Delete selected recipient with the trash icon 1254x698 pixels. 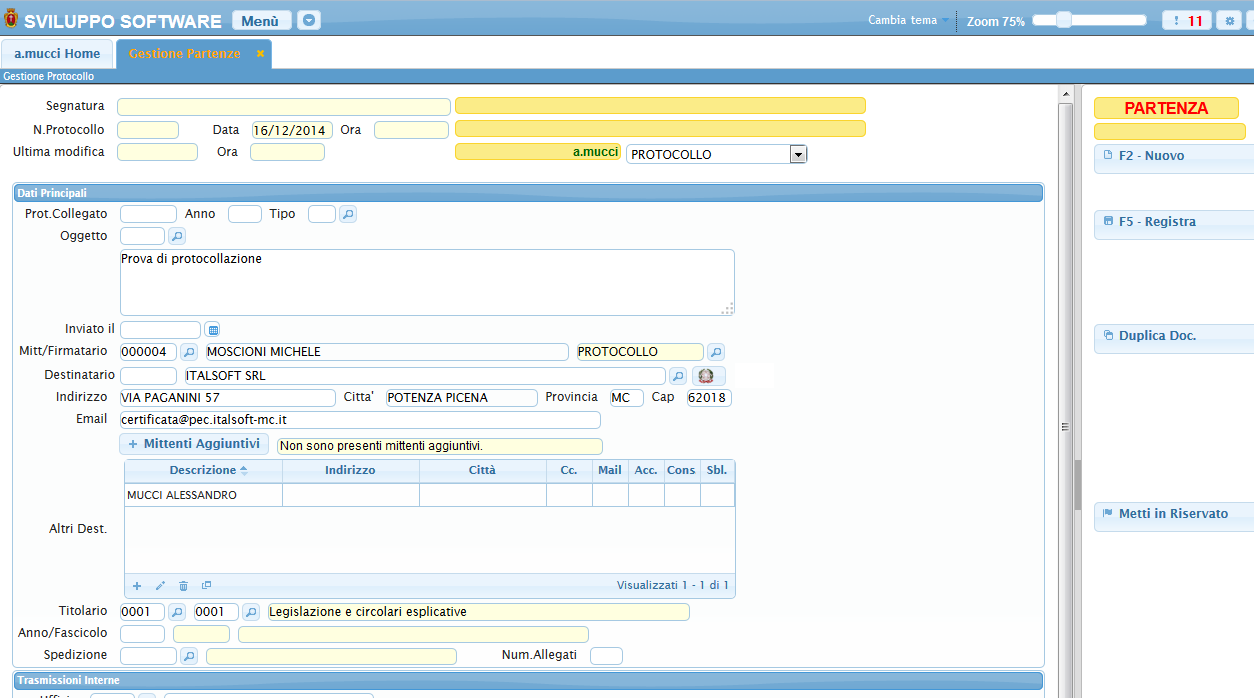tap(183, 586)
